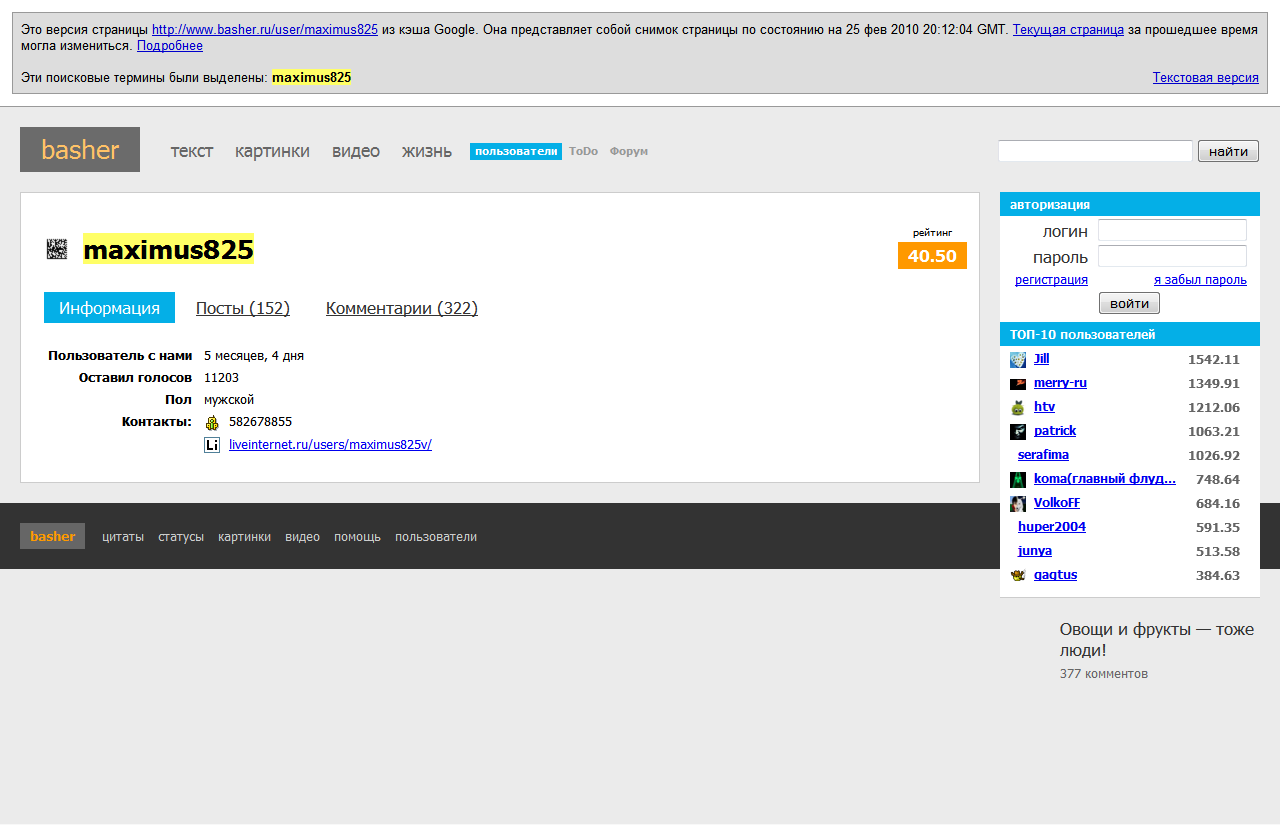The height and width of the screenshot is (825, 1280).
Task: Open the текст section
Action: (192, 151)
